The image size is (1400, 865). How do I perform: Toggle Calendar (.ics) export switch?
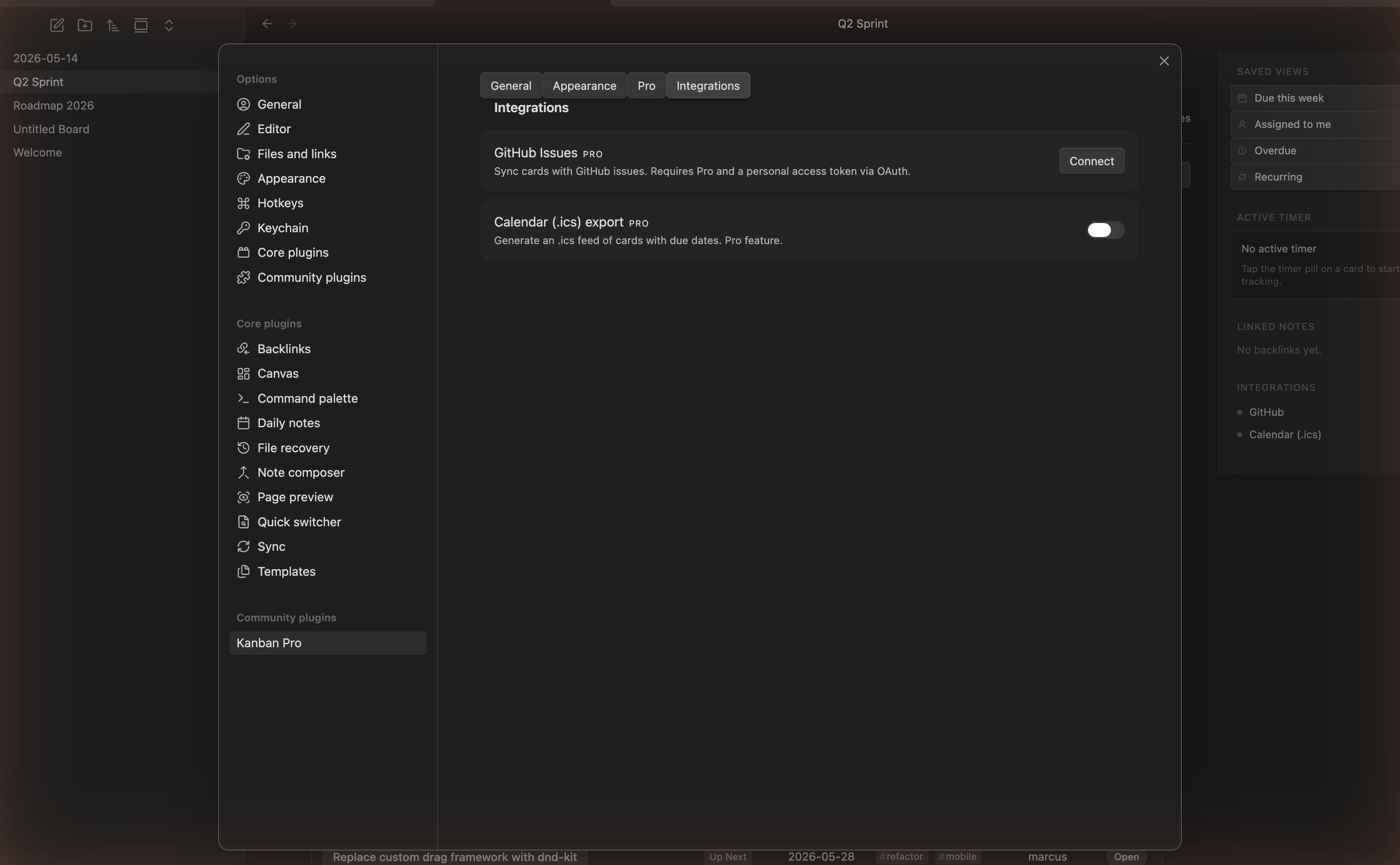pyautogui.click(x=1105, y=230)
